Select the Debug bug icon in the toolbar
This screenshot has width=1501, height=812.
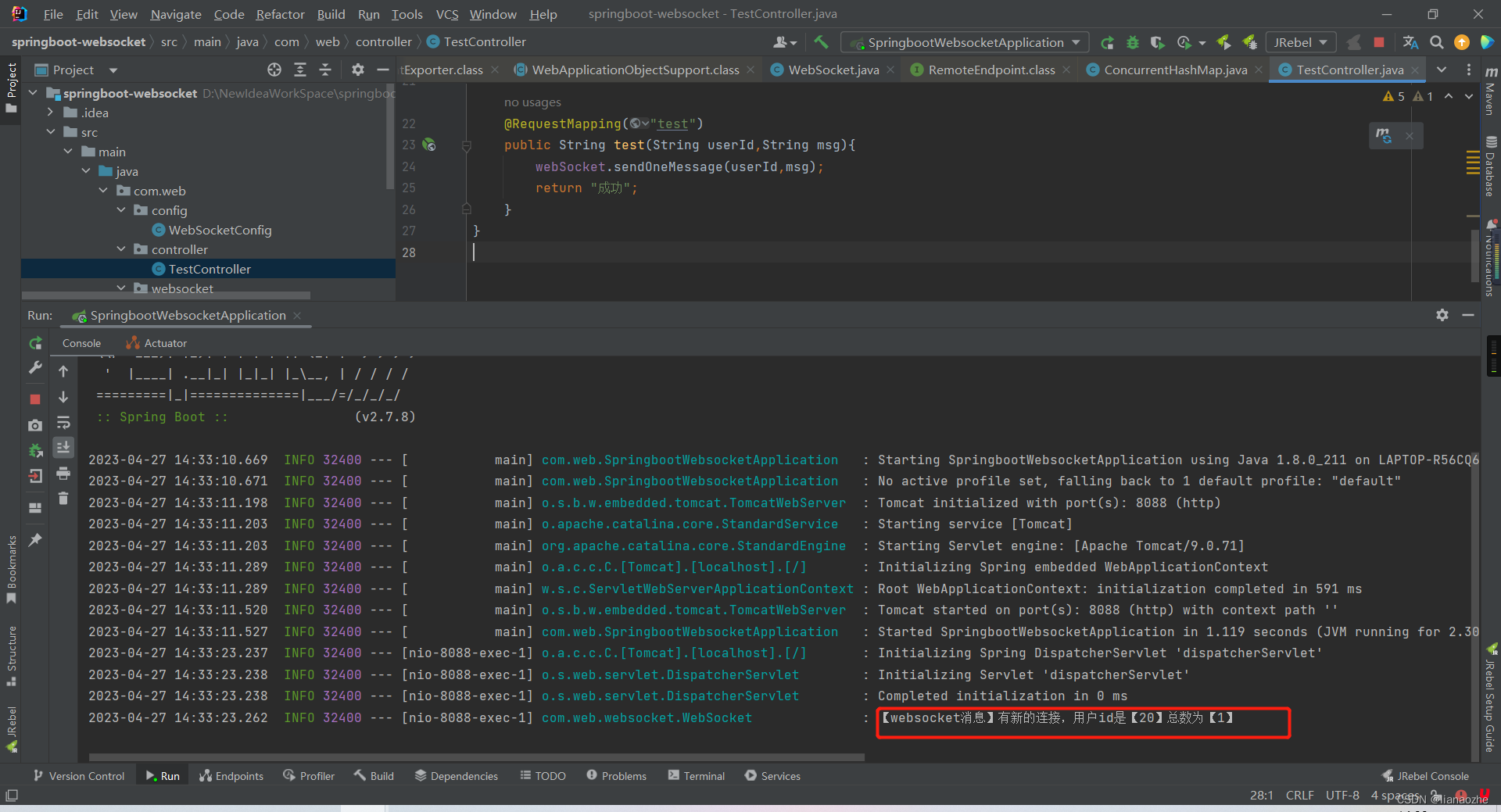click(1132, 43)
